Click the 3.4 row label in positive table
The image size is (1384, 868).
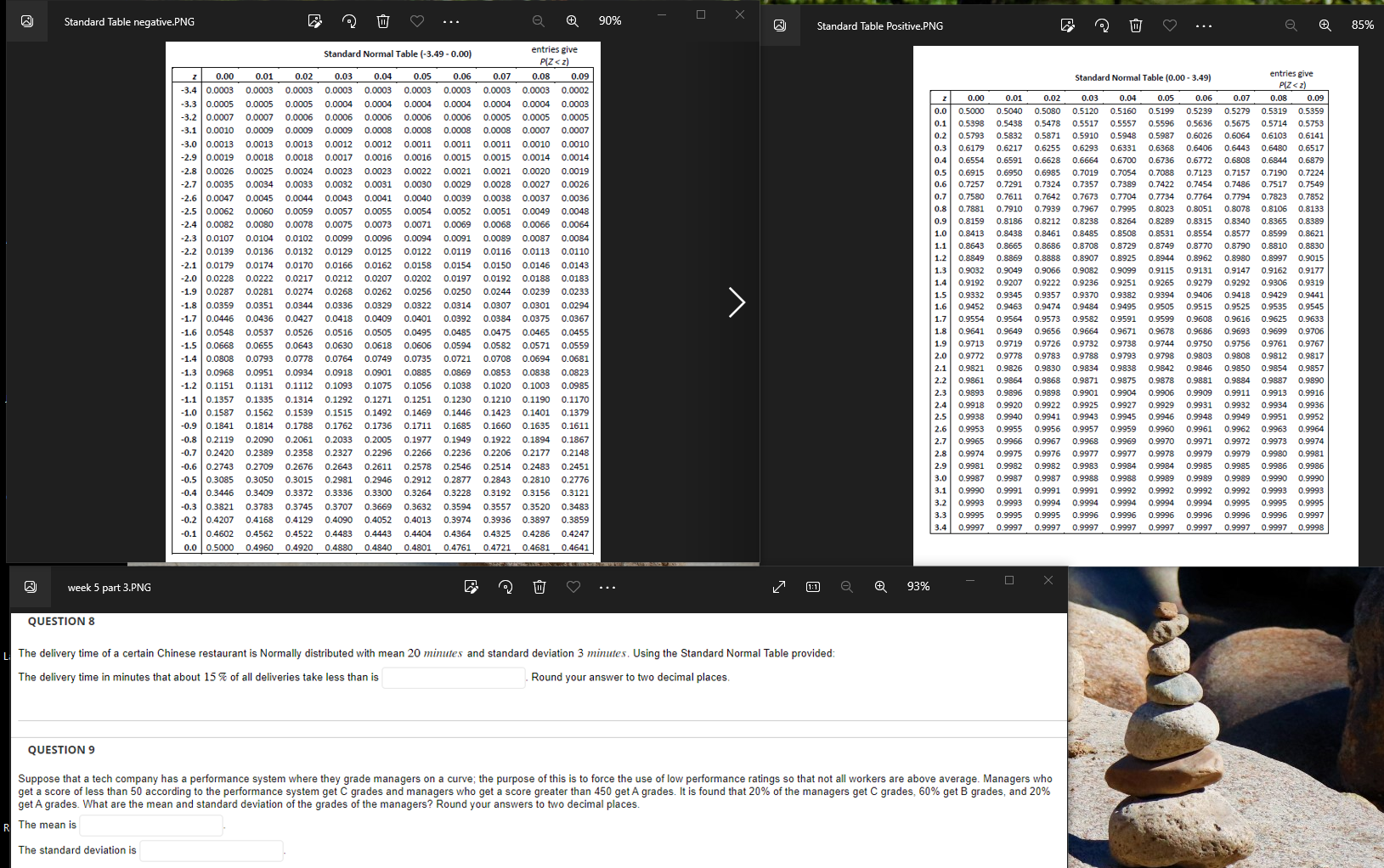[x=941, y=527]
